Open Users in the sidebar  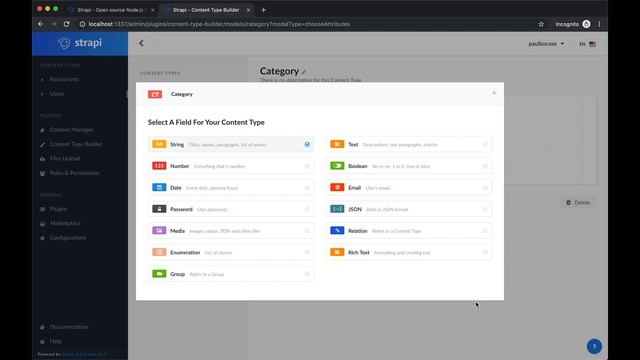[x=56, y=94]
